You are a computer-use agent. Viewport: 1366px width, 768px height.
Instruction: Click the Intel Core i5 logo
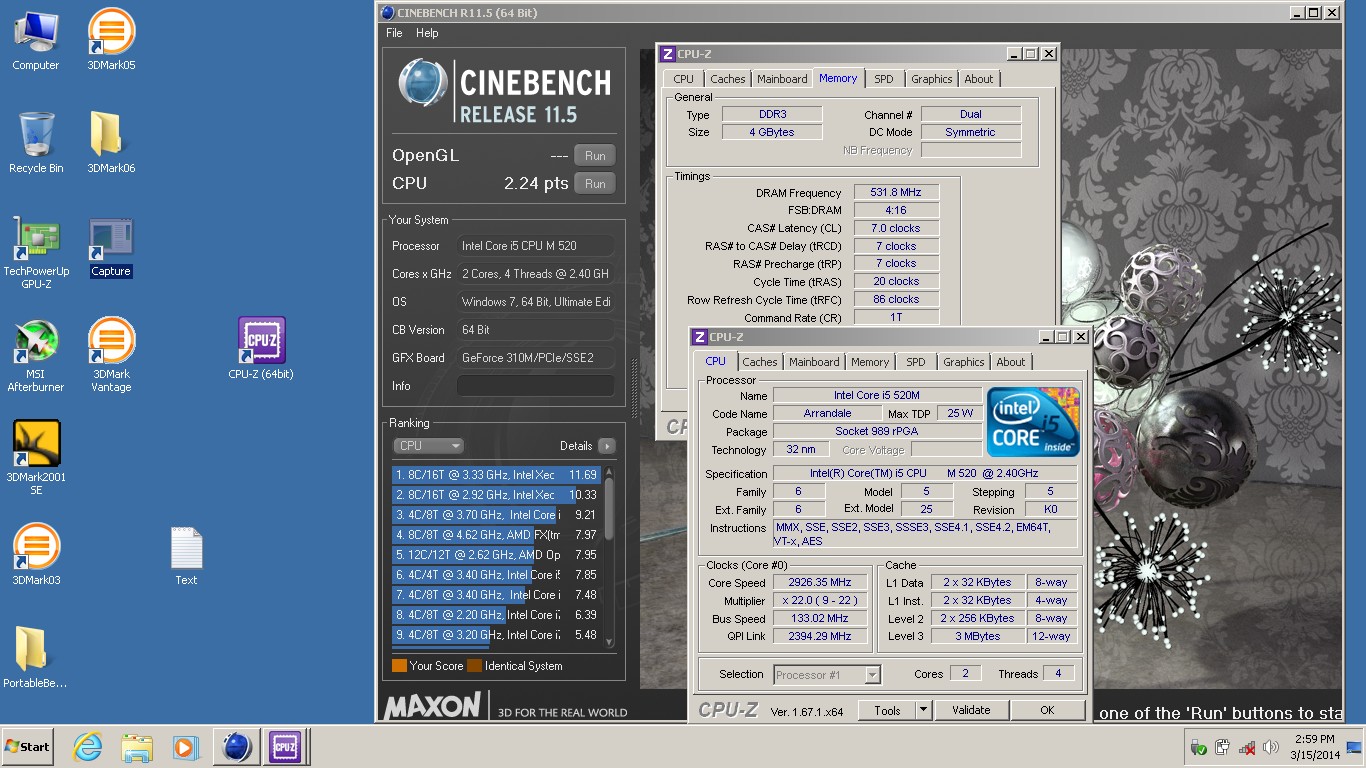point(1033,422)
